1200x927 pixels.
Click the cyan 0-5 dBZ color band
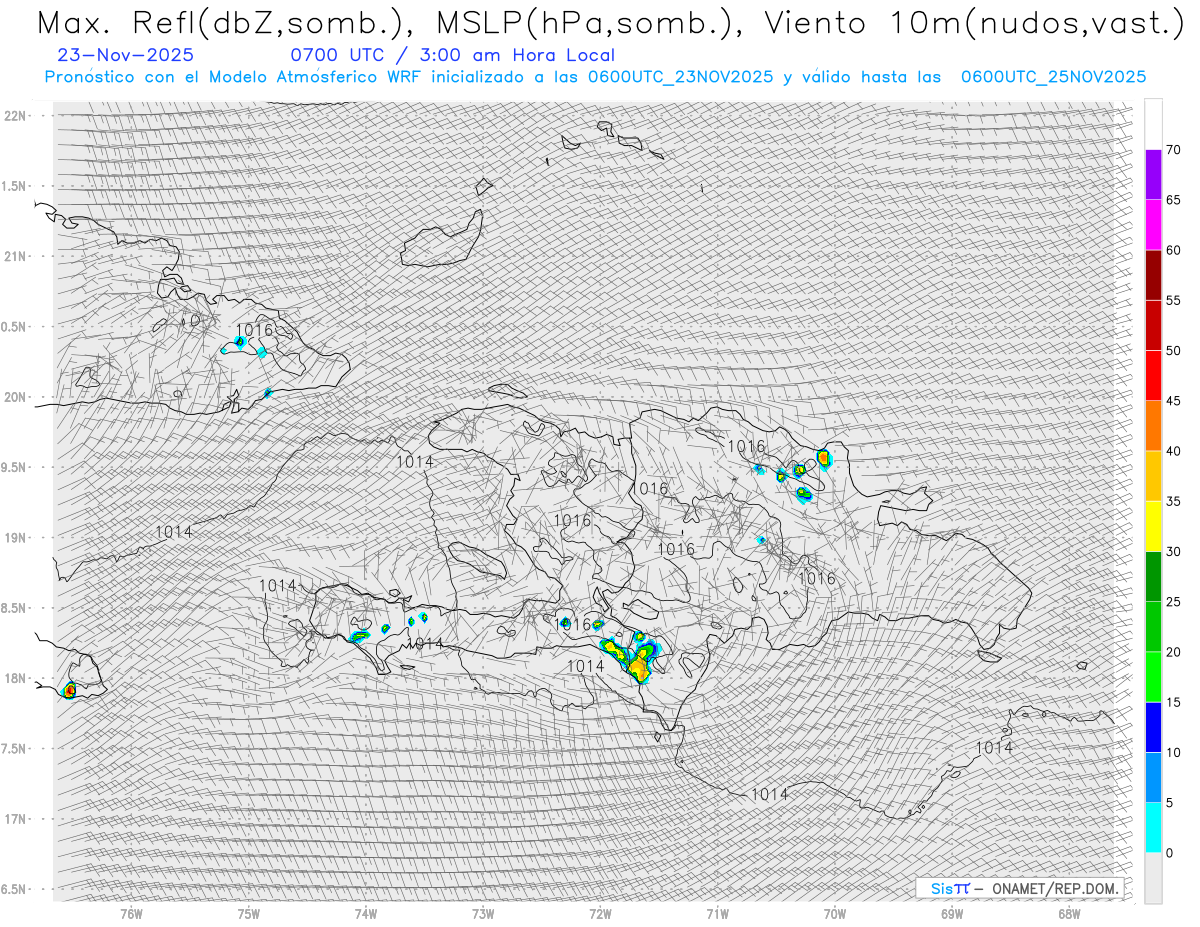[x=1153, y=828]
